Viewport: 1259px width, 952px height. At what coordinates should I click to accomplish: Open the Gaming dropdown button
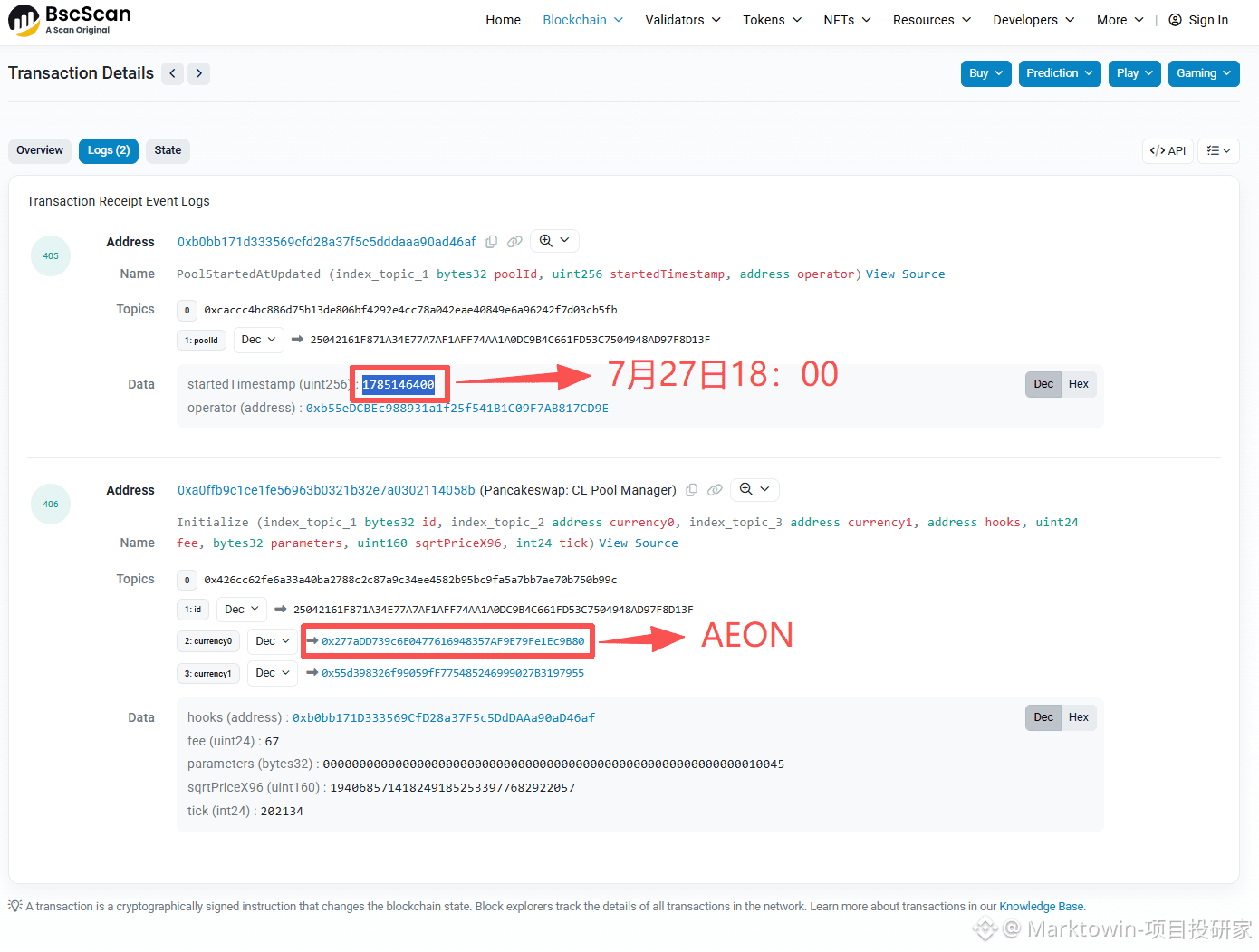pos(1205,73)
